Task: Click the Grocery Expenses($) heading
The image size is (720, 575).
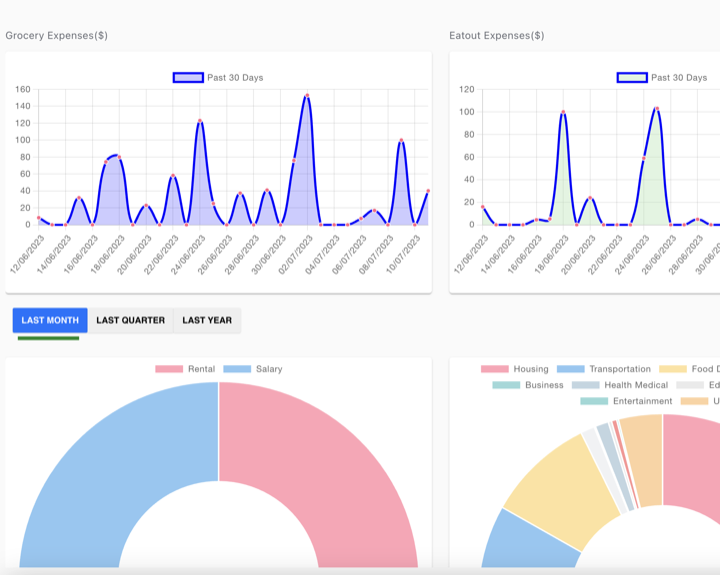Action: [56, 35]
